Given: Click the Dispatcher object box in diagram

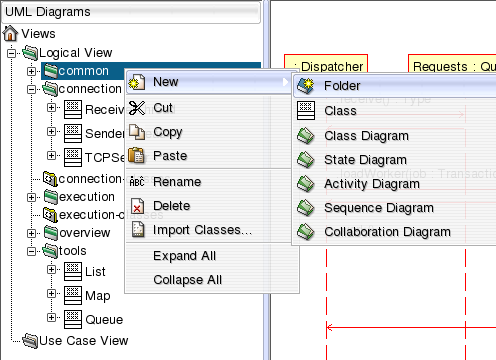Looking at the screenshot, I should 326,63.
